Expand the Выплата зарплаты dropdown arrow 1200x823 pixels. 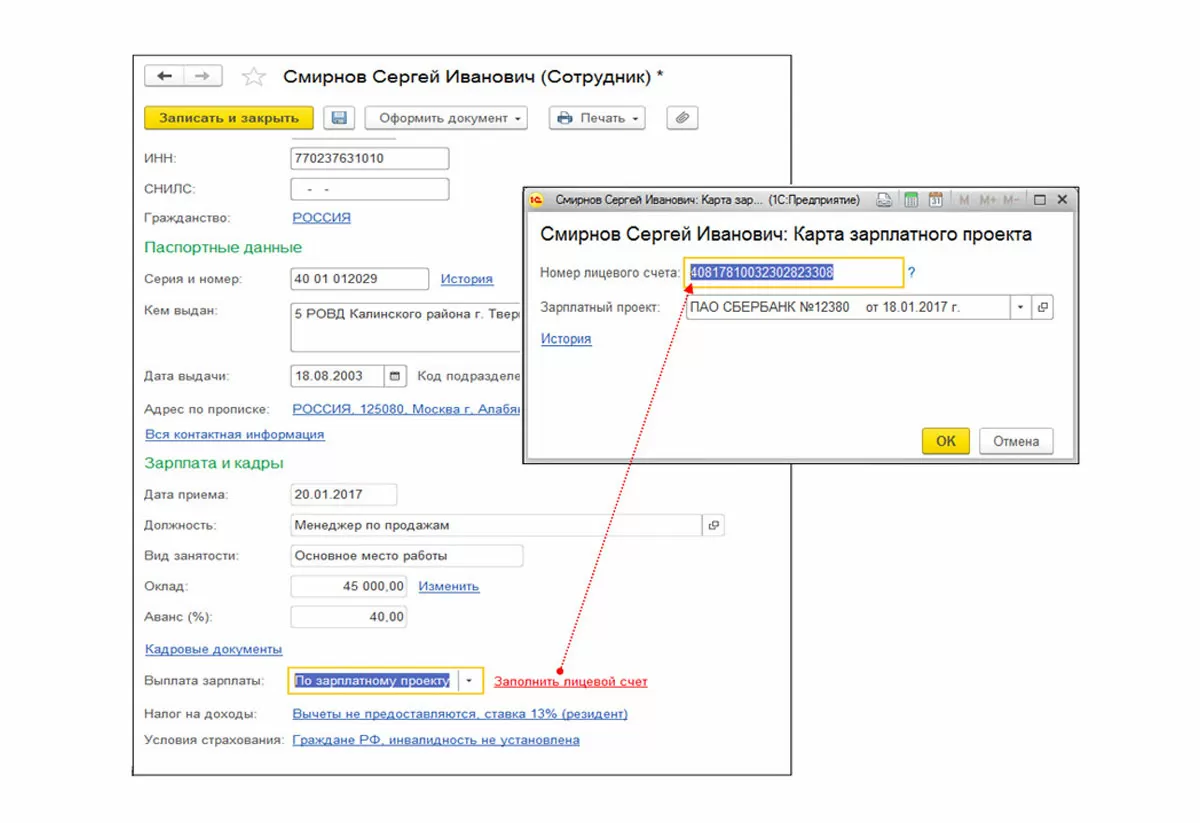[470, 681]
